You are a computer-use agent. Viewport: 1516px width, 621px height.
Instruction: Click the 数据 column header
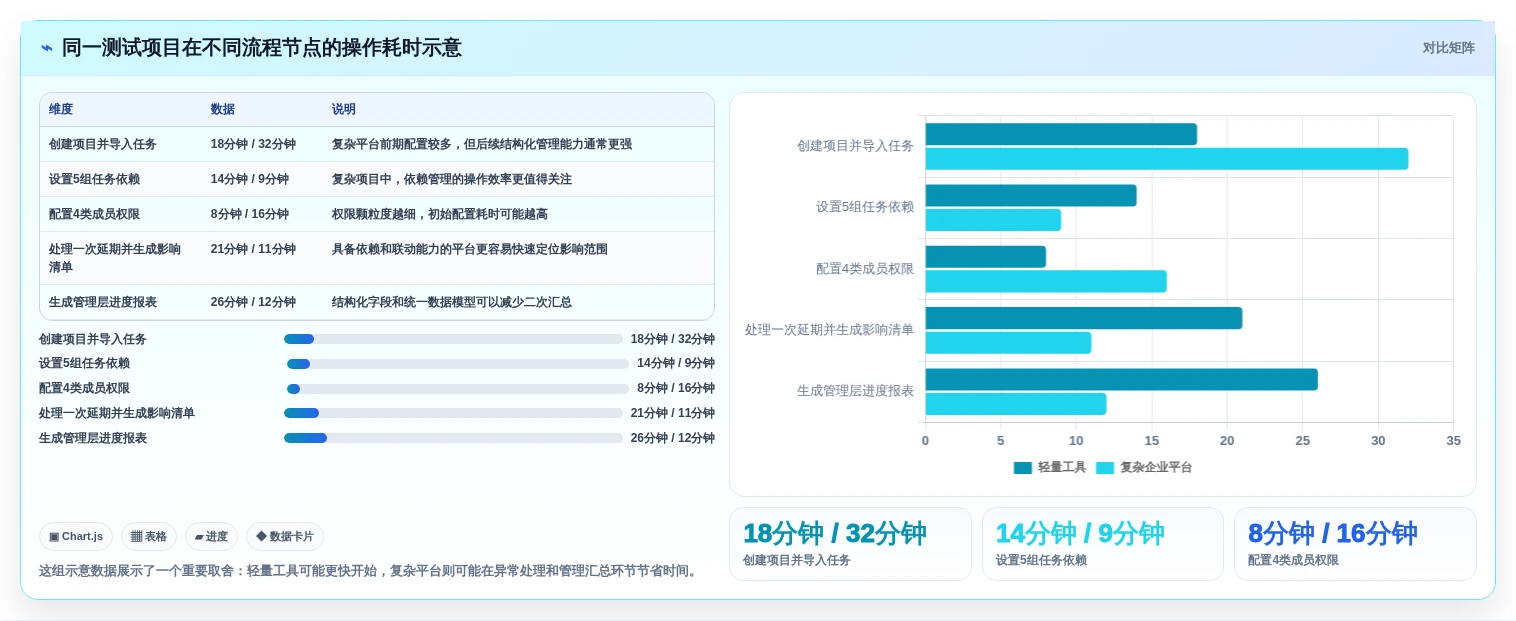tap(223, 110)
